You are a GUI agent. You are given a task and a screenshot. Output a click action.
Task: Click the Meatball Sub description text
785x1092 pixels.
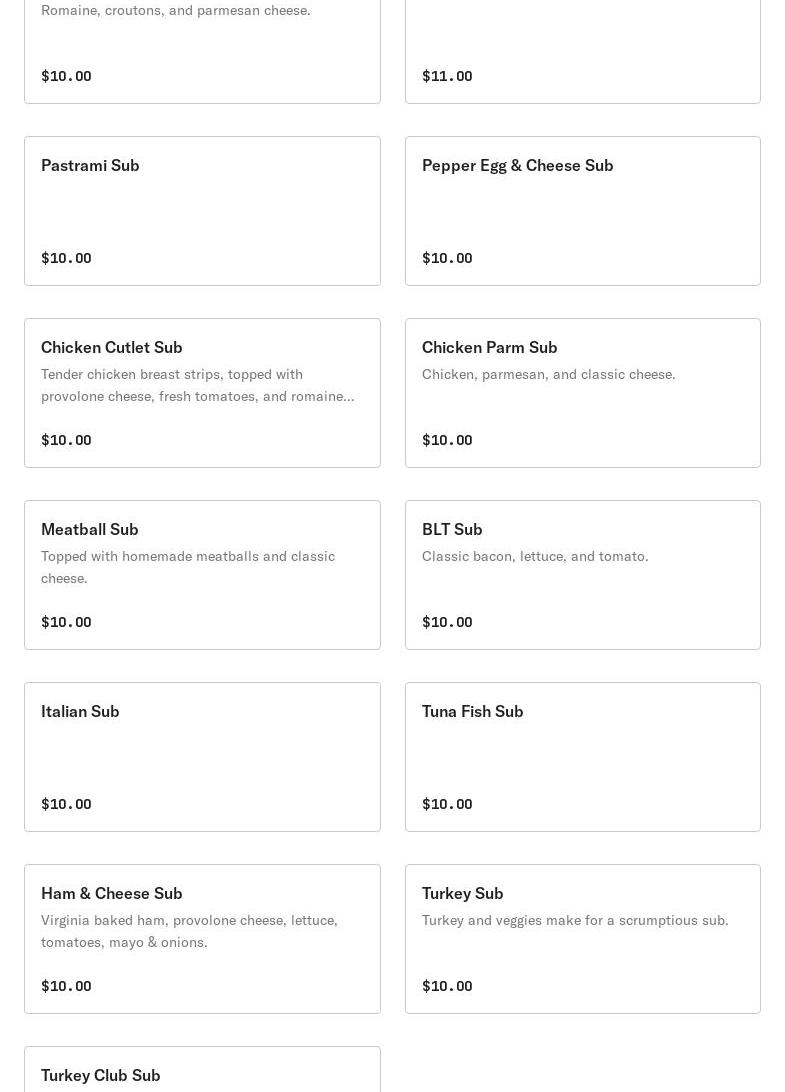click(187, 567)
